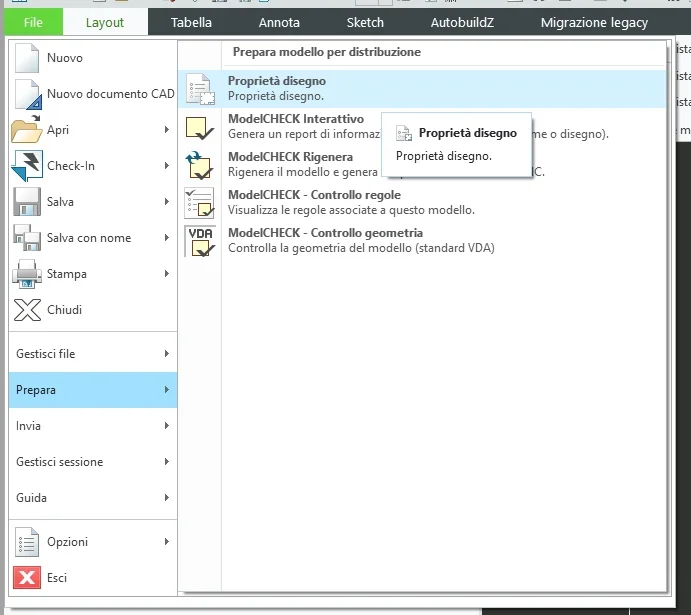691x615 pixels.
Task: Click the Nuovo document icon
Action: click(x=27, y=58)
